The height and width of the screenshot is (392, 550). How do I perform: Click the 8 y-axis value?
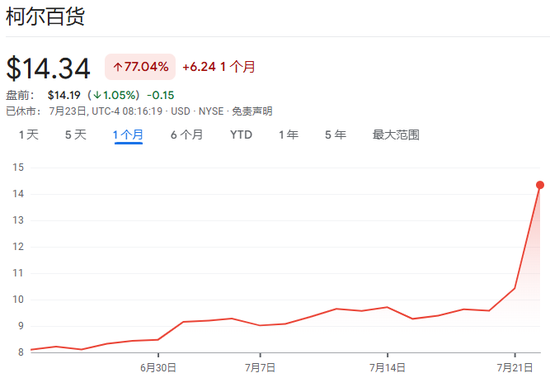click(21, 352)
